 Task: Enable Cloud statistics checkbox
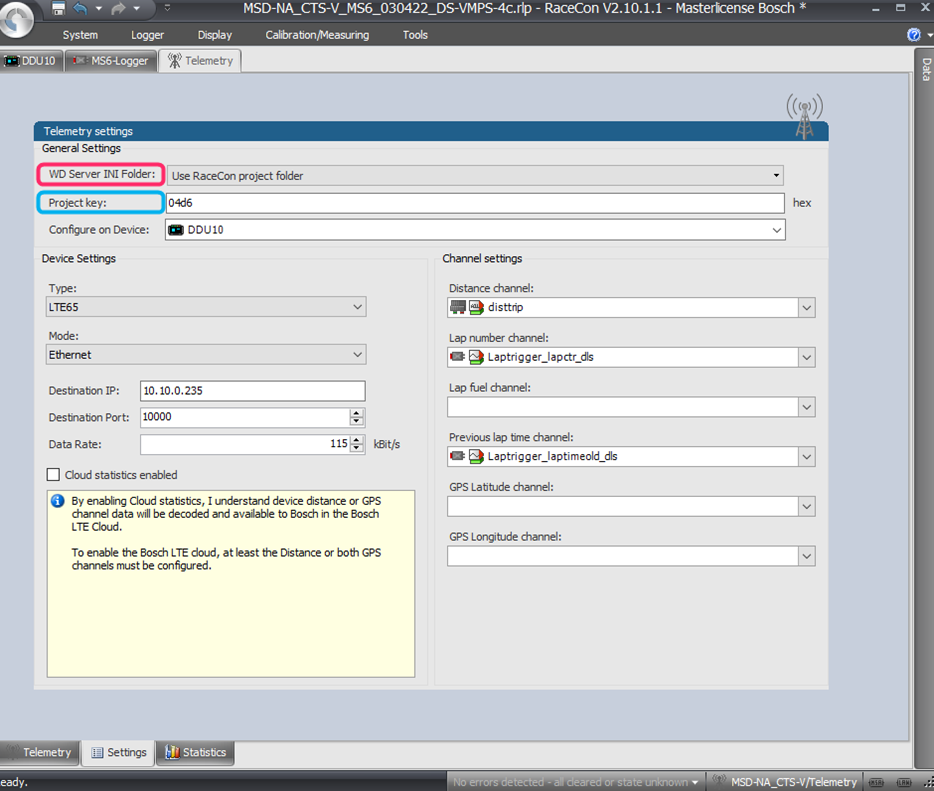(53, 475)
